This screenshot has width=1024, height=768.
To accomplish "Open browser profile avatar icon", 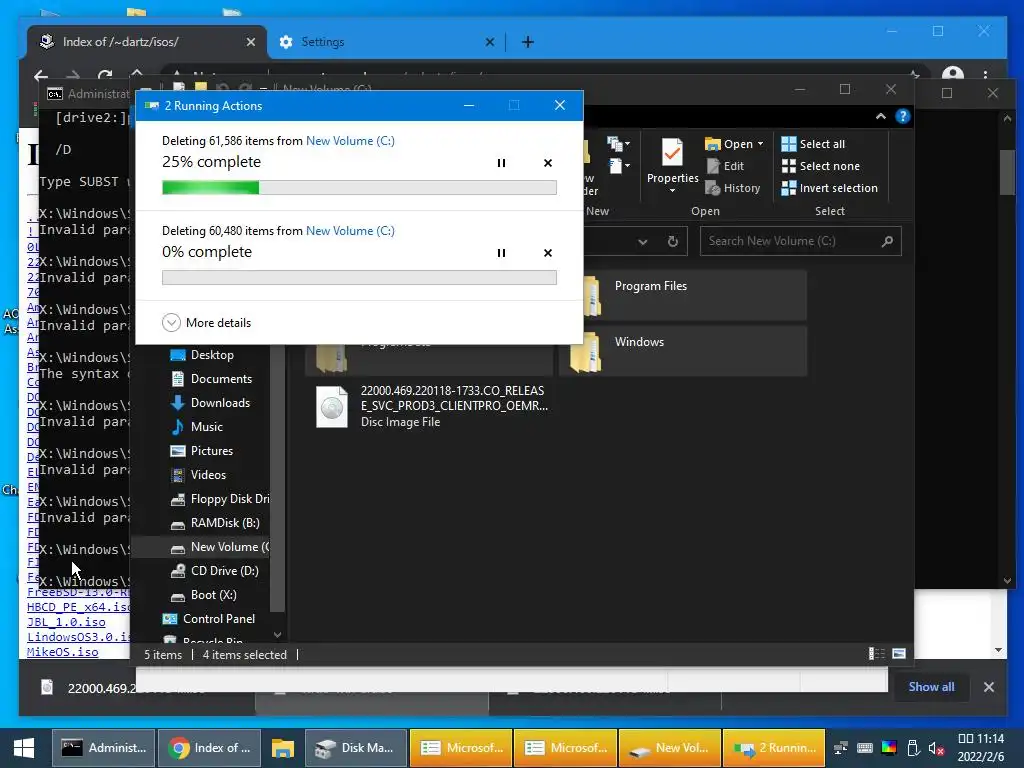I will [x=953, y=74].
